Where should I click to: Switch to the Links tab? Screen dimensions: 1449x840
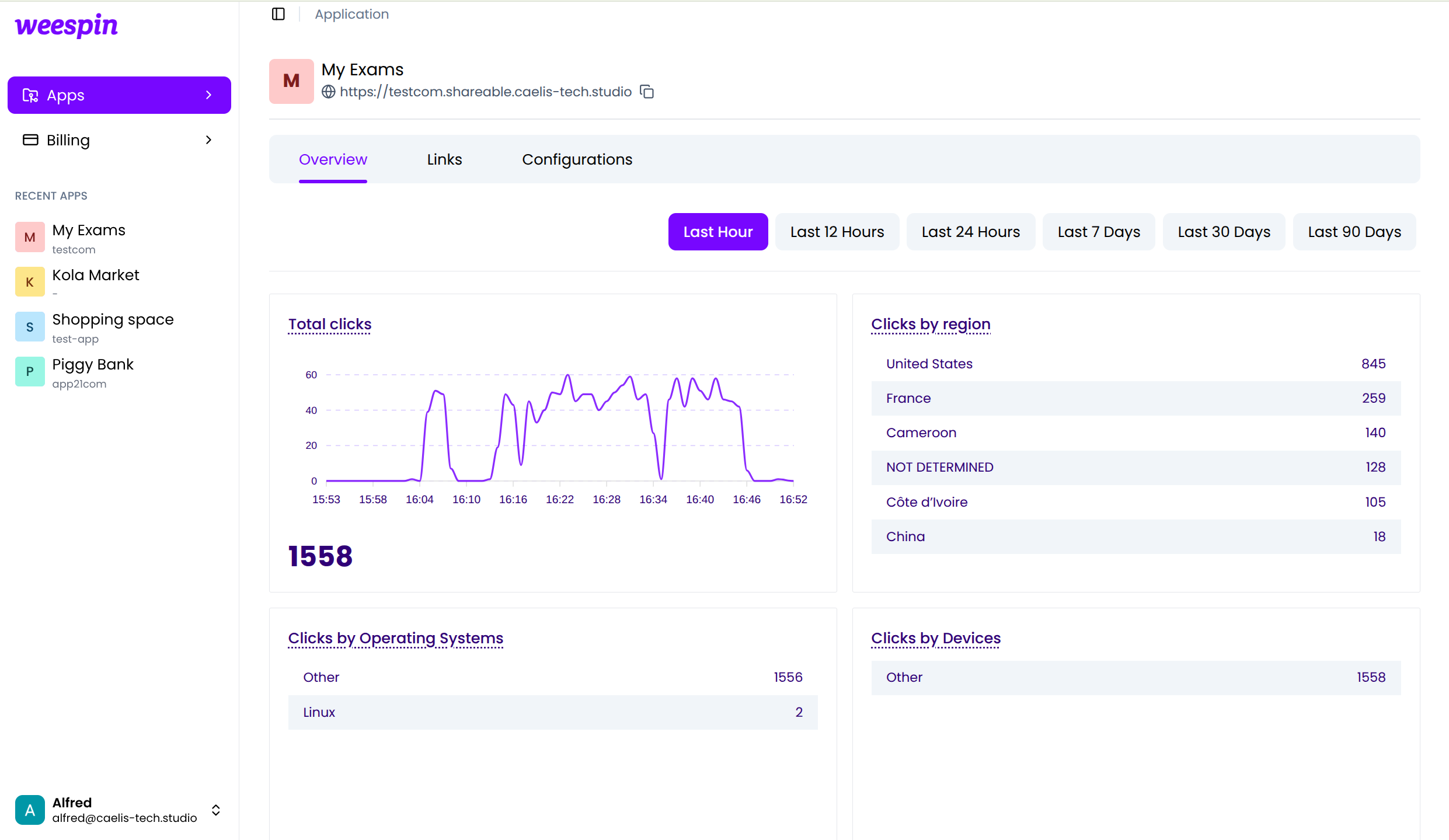coord(444,159)
